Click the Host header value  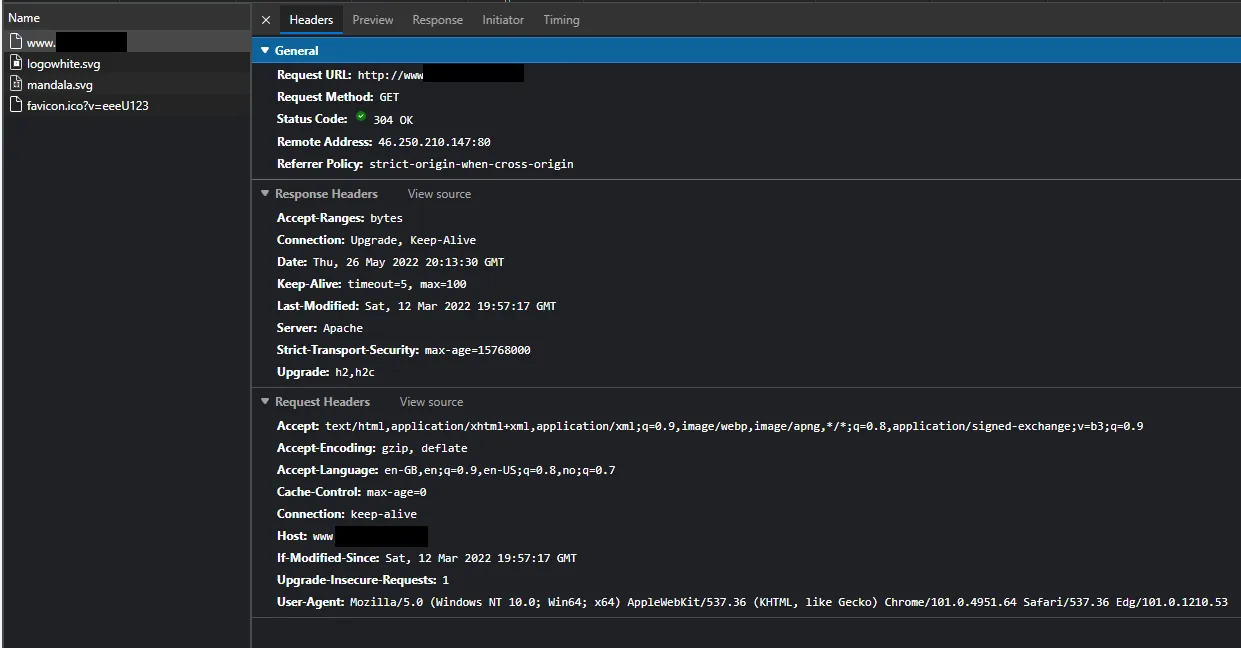pyautogui.click(x=370, y=537)
